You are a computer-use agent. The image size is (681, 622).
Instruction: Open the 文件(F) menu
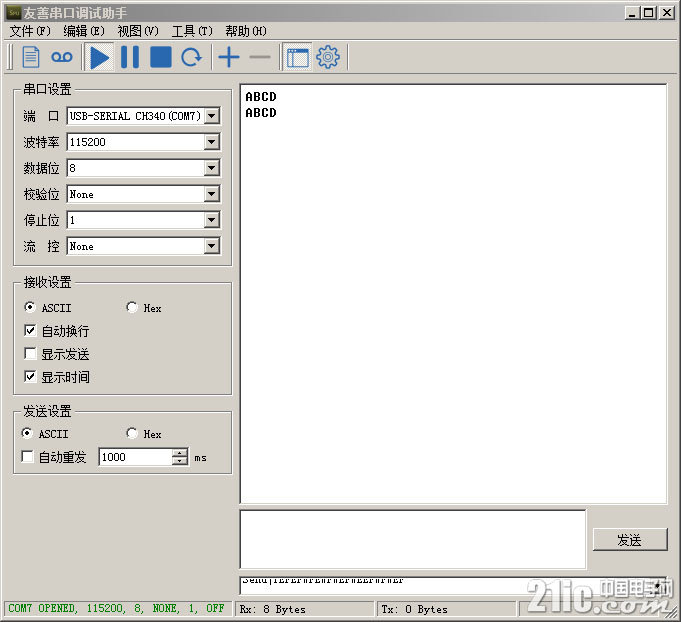point(29,31)
